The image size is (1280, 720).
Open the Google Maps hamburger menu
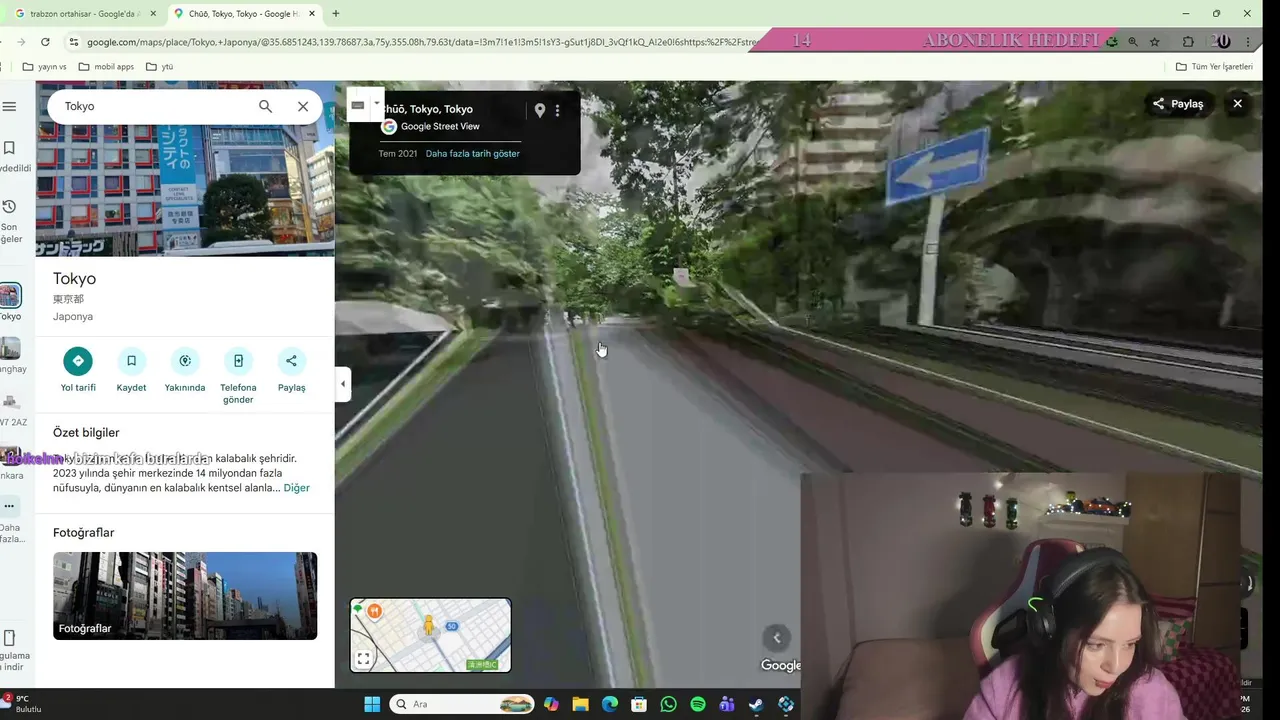[x=9, y=106]
